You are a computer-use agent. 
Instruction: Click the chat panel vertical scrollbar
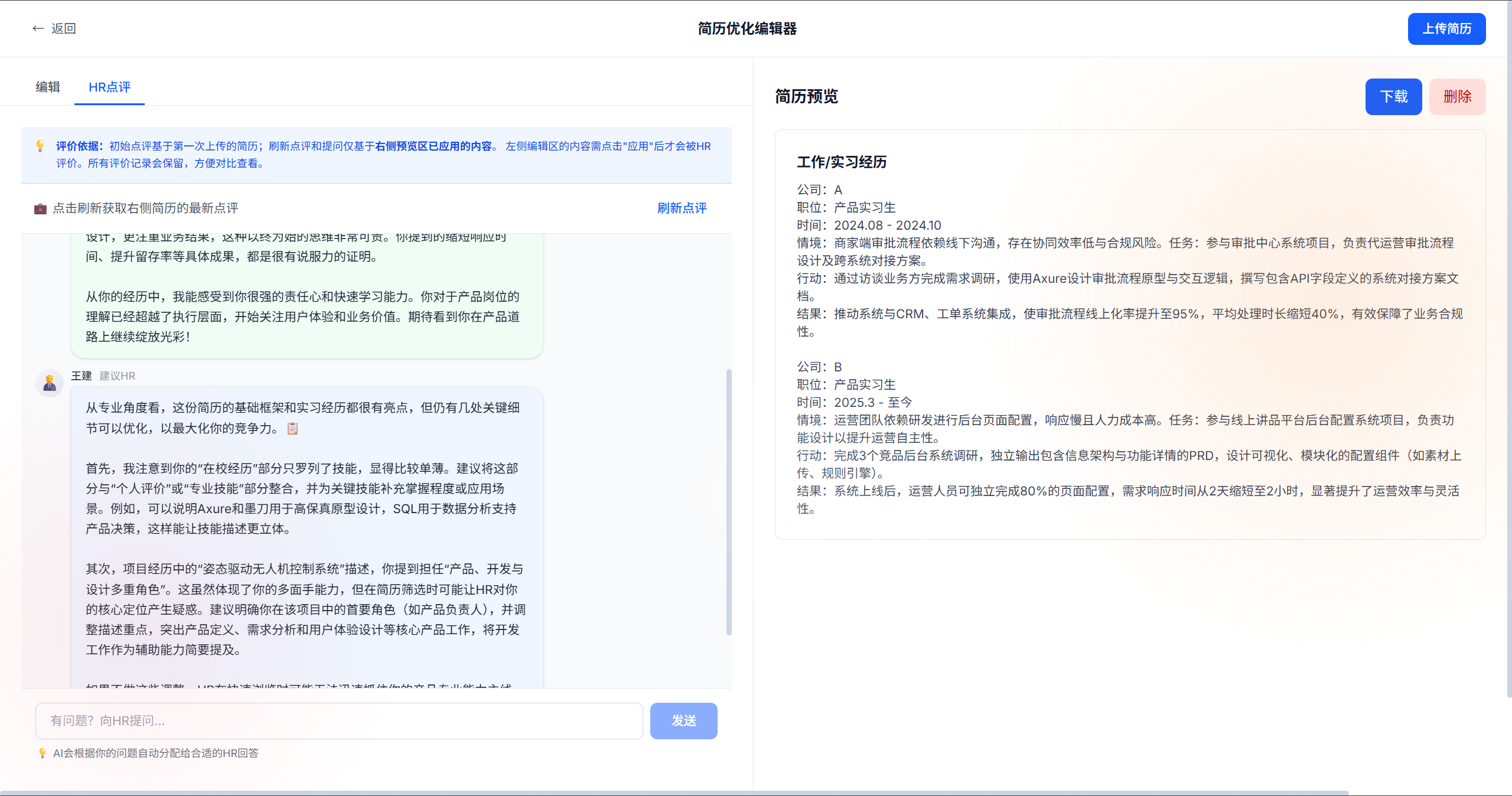[x=729, y=502]
